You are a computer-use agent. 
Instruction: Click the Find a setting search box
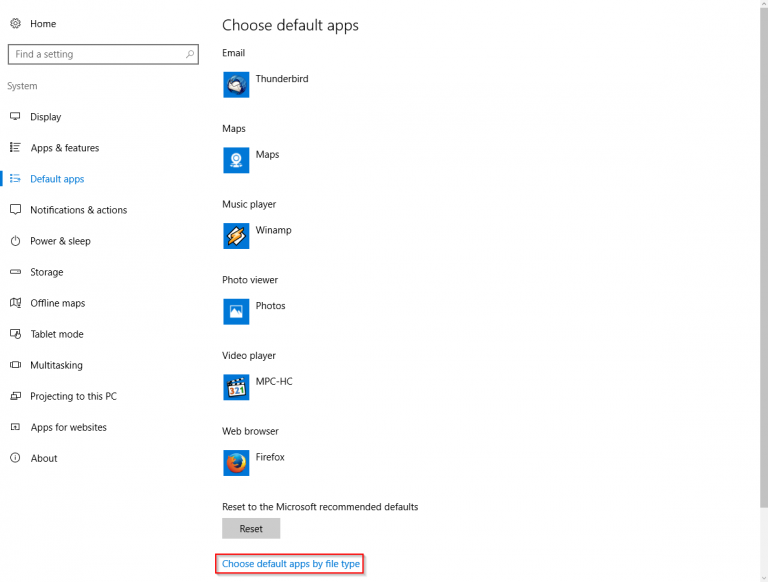pos(95,54)
